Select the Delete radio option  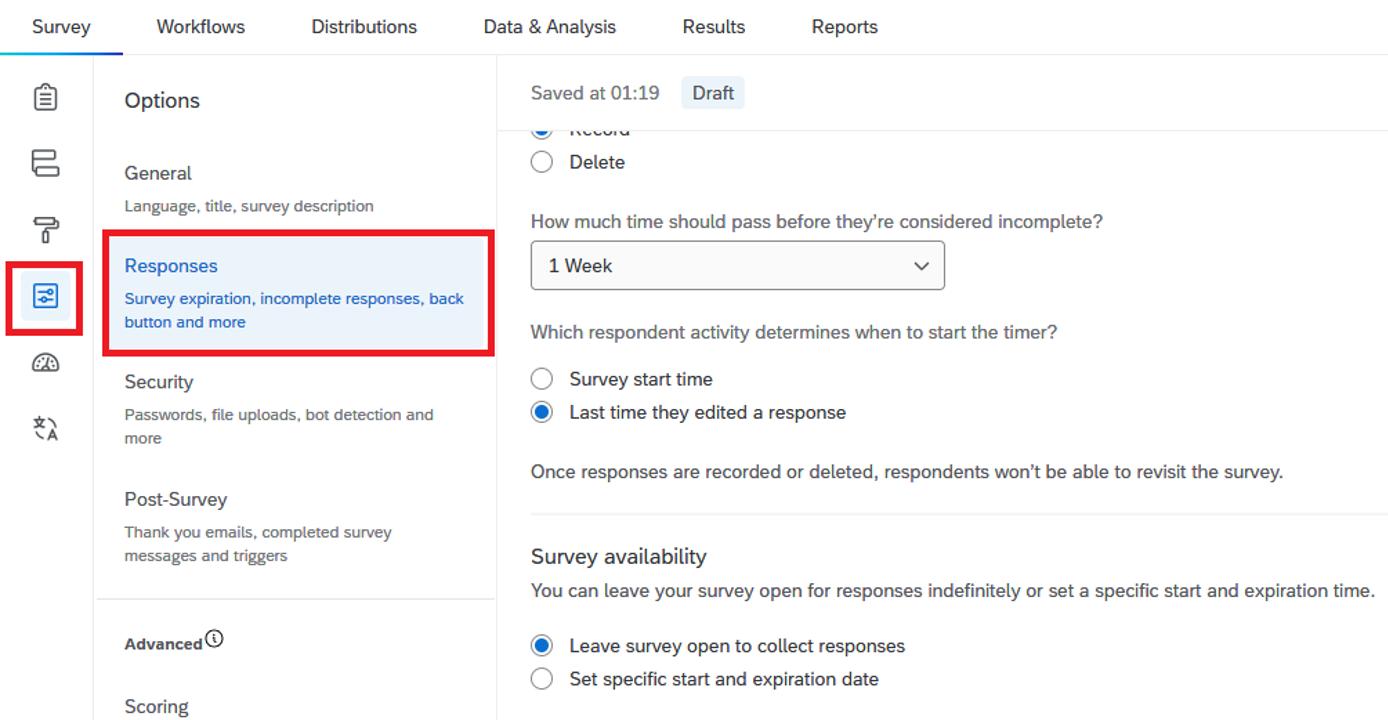click(x=542, y=162)
